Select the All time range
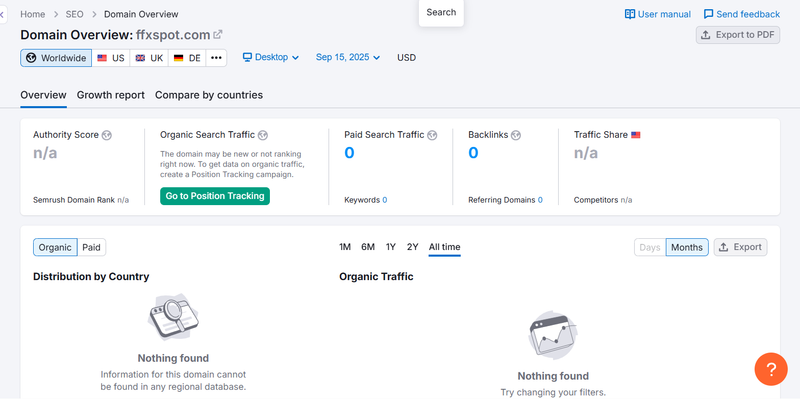This screenshot has width=800, height=399. pyautogui.click(x=444, y=247)
